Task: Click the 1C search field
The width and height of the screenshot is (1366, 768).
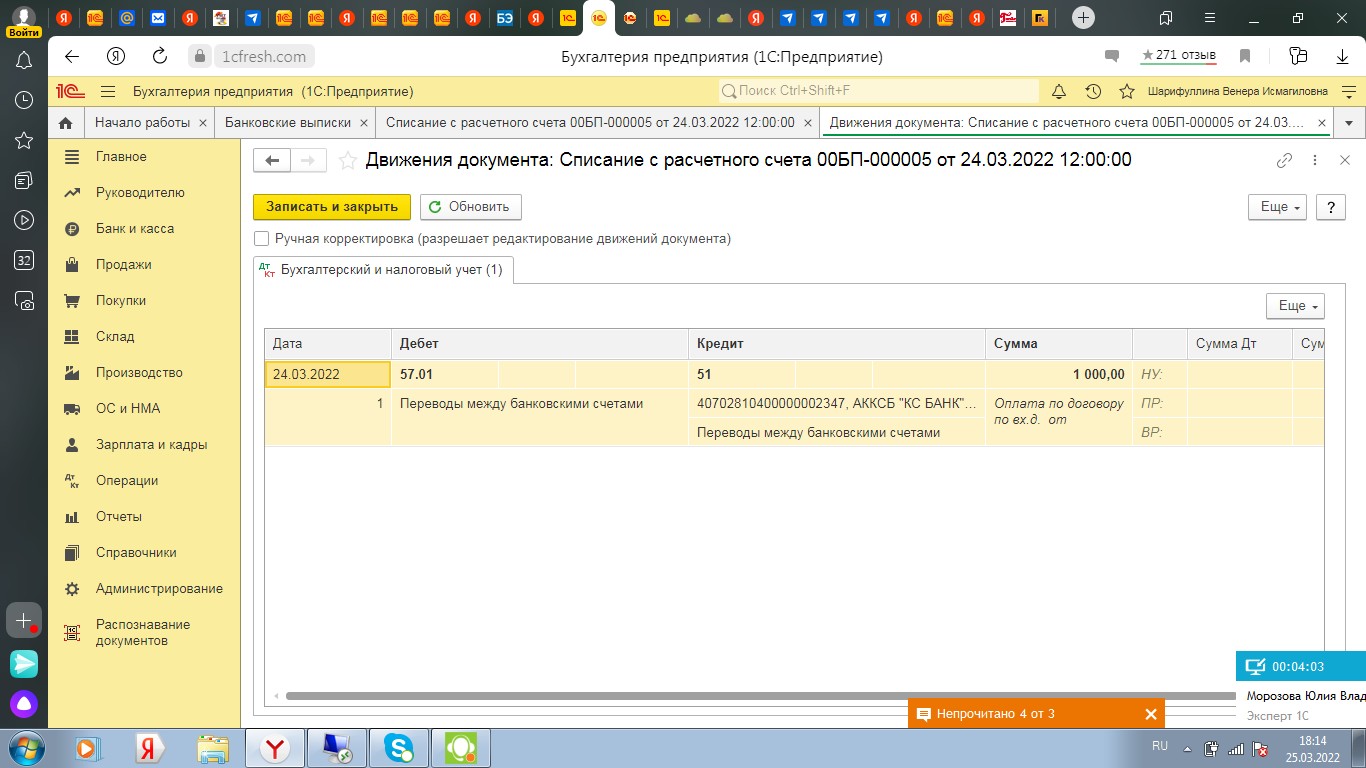Action: pos(879,91)
